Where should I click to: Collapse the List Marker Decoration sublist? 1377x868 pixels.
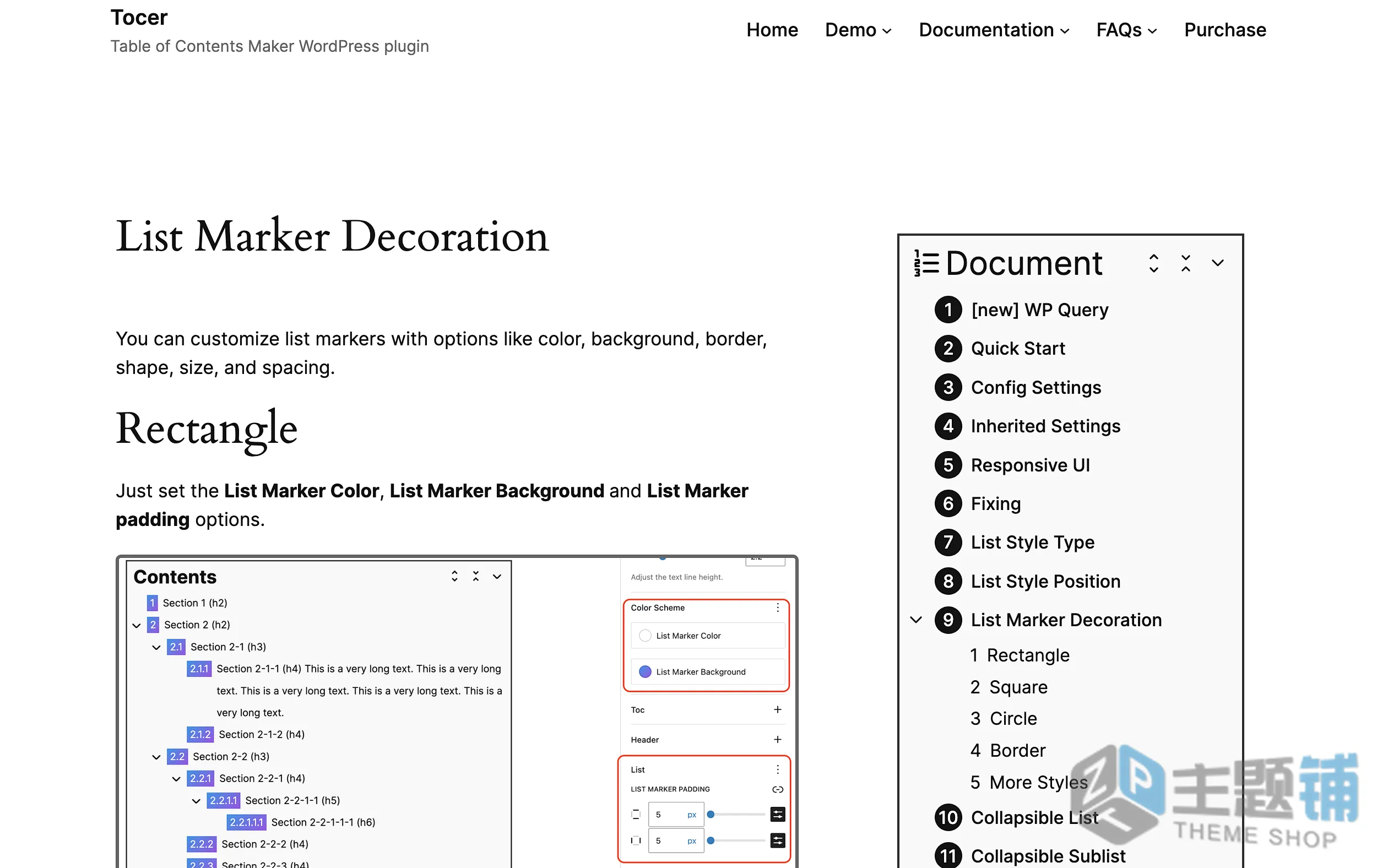[x=916, y=619]
